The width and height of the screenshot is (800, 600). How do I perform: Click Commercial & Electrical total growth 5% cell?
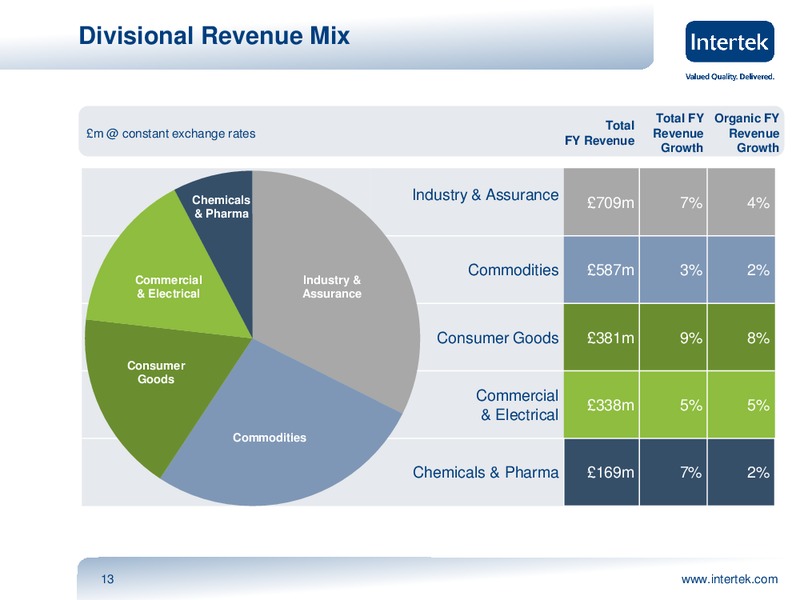[x=673, y=405]
